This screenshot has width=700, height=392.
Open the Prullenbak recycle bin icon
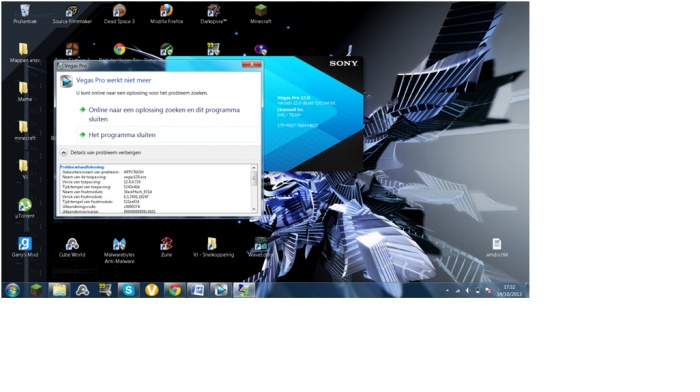[25, 14]
